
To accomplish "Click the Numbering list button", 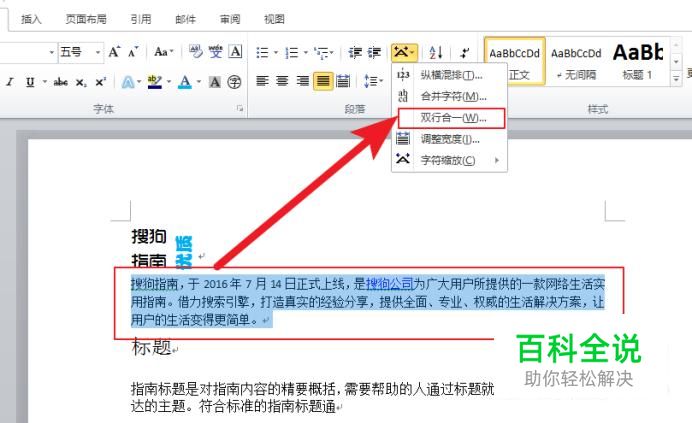I will pos(292,53).
